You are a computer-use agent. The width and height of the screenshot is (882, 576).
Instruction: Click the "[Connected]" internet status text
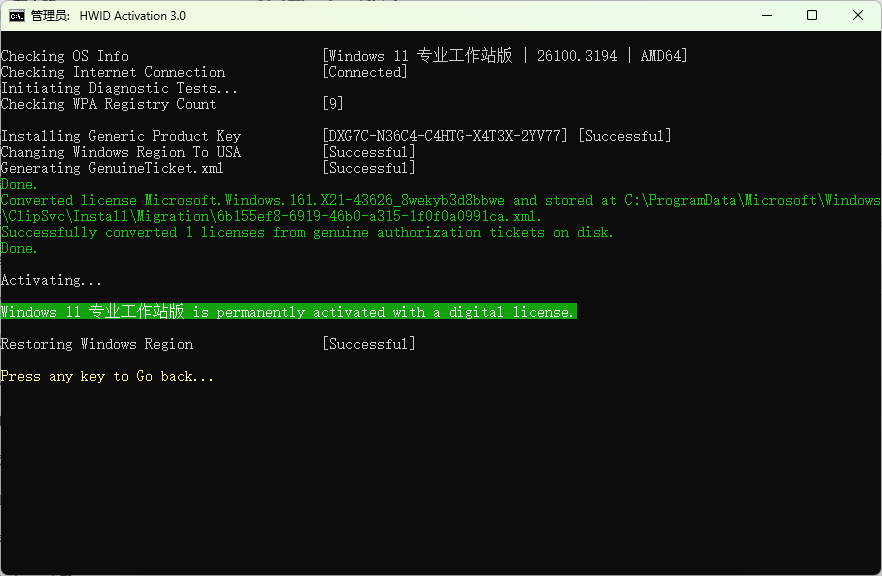(365, 72)
